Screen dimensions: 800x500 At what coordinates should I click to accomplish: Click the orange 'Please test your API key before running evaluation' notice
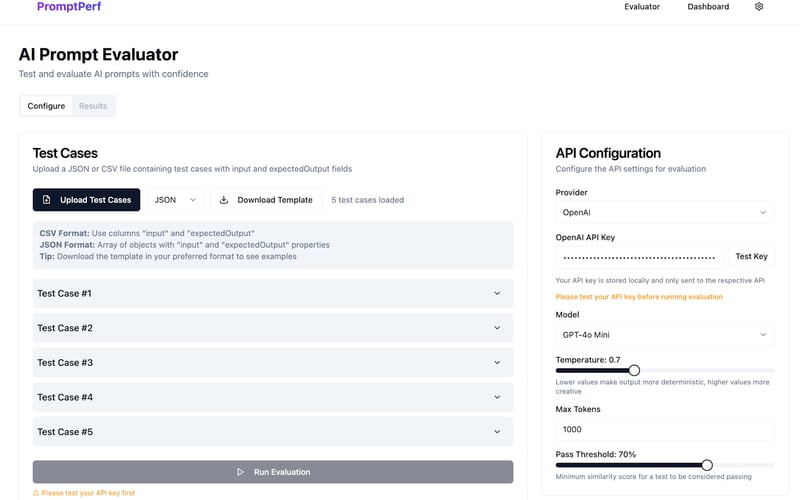pyautogui.click(x=639, y=297)
